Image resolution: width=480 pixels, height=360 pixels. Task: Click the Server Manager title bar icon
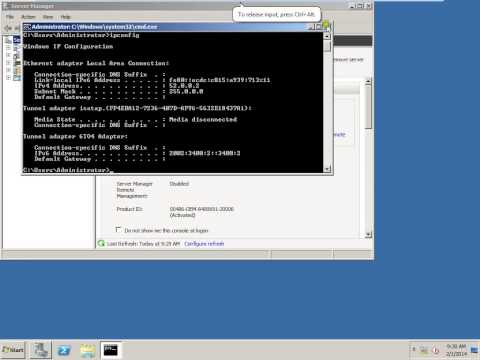pyautogui.click(x=6, y=6)
